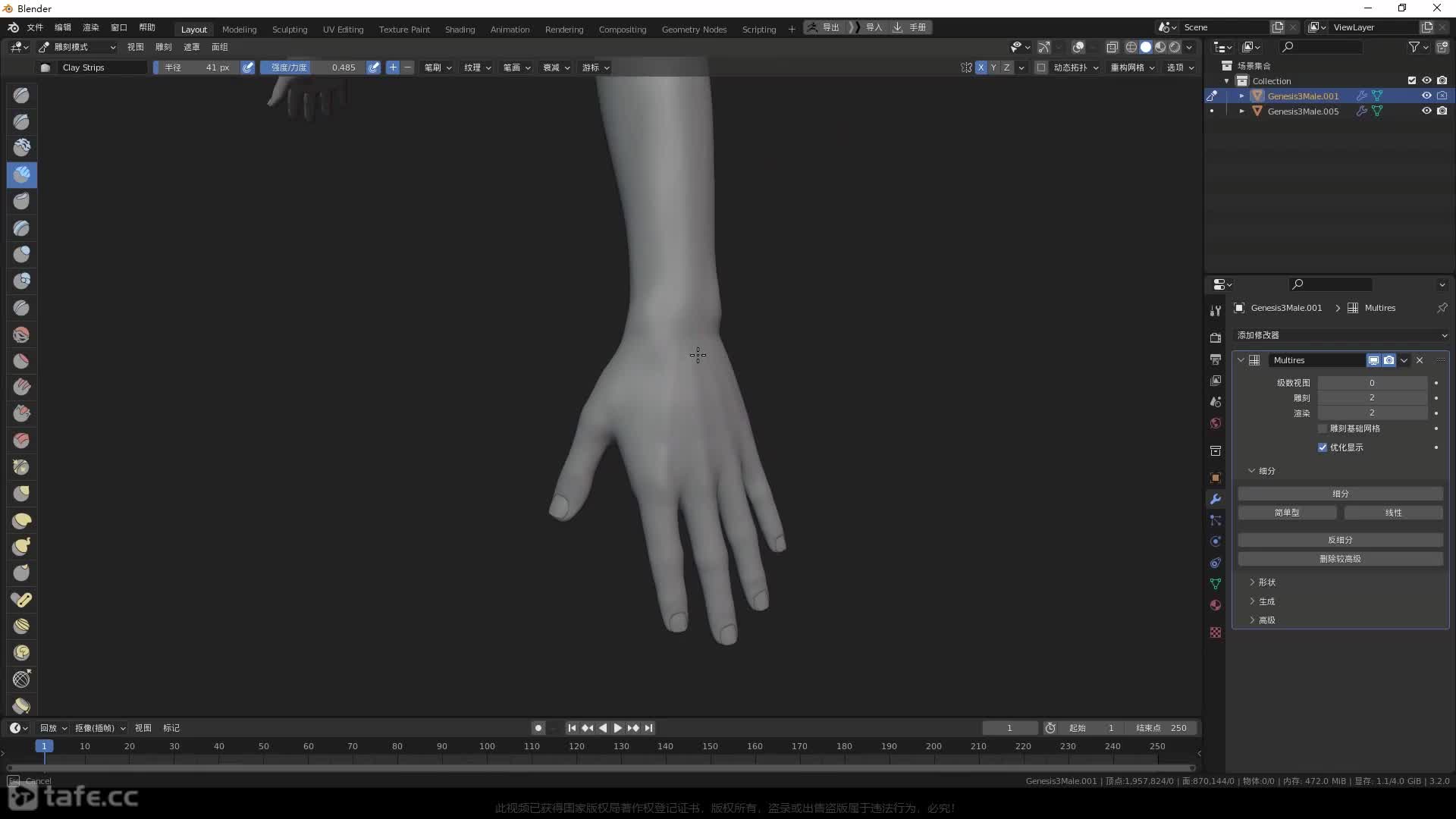Select the Crease brush tool
Screen dimensions: 1456x819
(21, 308)
